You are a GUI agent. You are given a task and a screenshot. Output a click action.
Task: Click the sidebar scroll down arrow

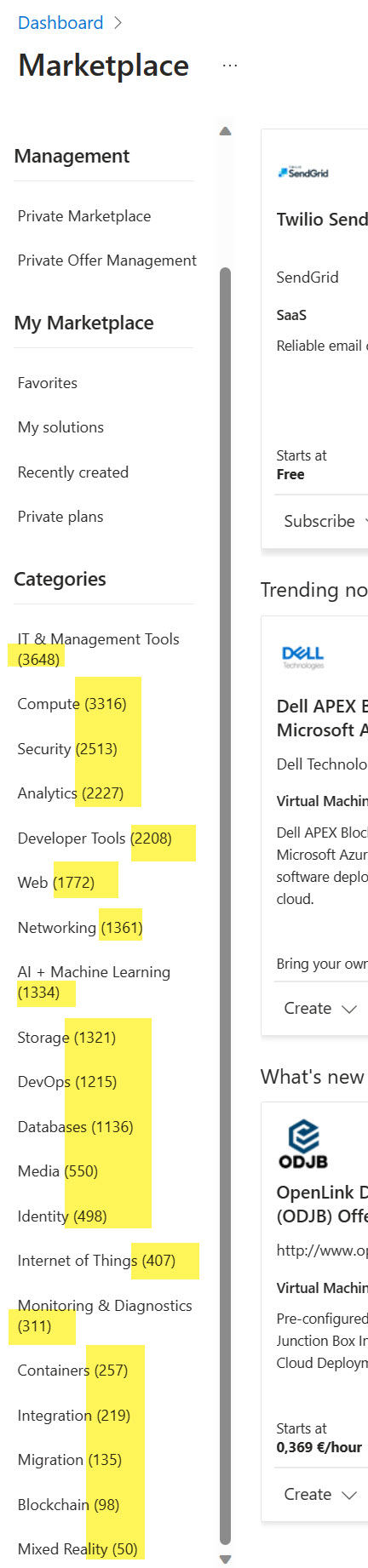click(x=225, y=1559)
